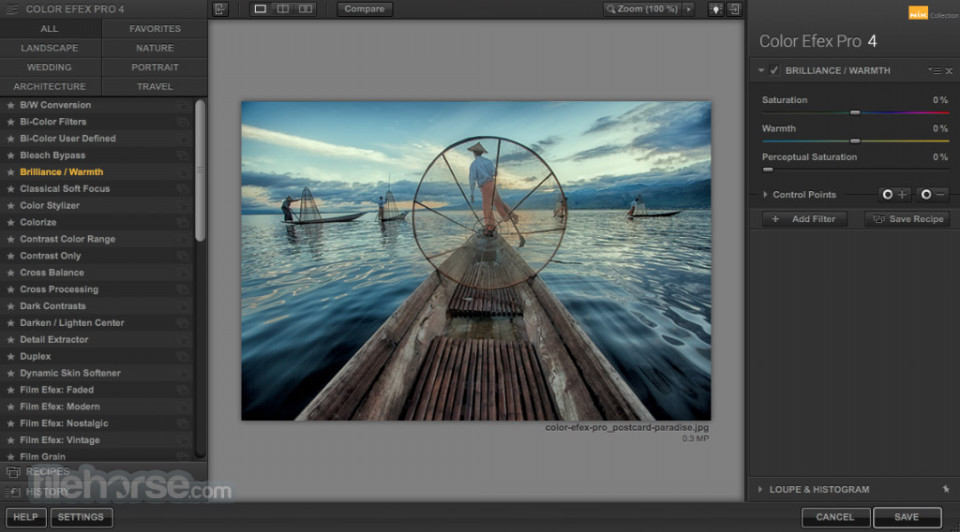This screenshot has height=532, width=960.
Task: Select single image view mode
Action: pyautogui.click(x=260, y=9)
